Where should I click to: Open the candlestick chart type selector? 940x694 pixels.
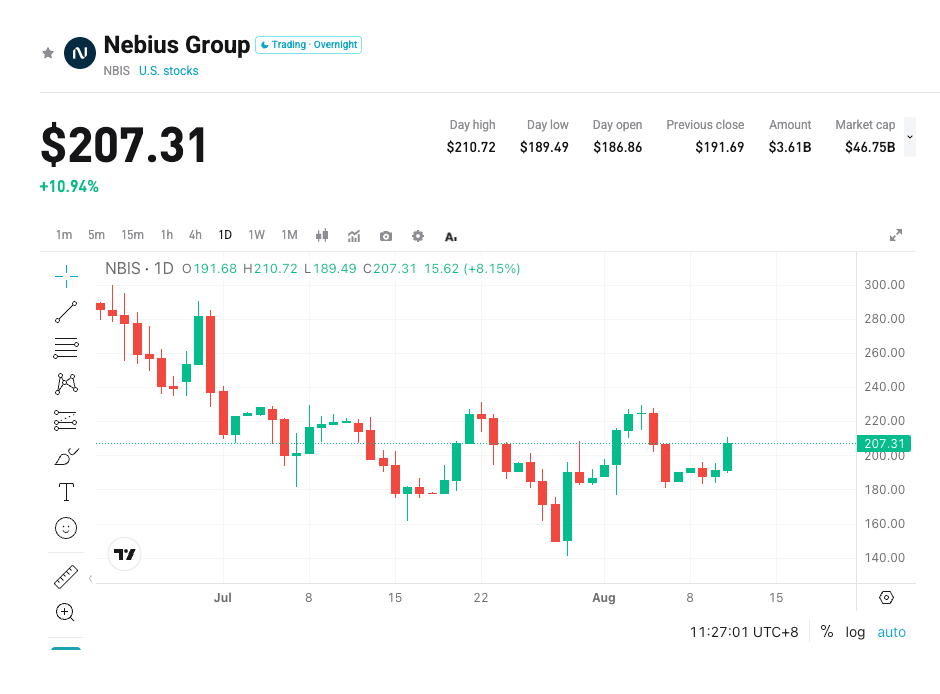[322, 236]
